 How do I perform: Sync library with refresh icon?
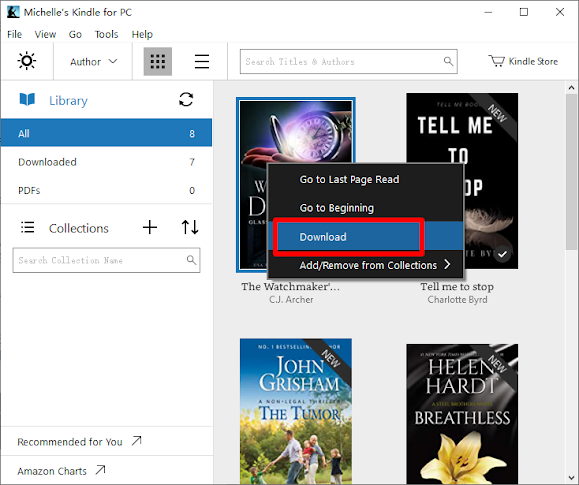(186, 99)
